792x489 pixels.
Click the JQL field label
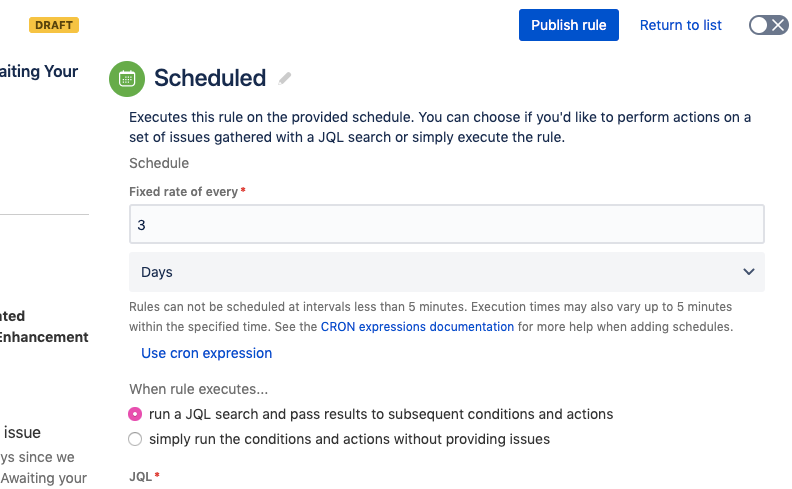(141, 476)
